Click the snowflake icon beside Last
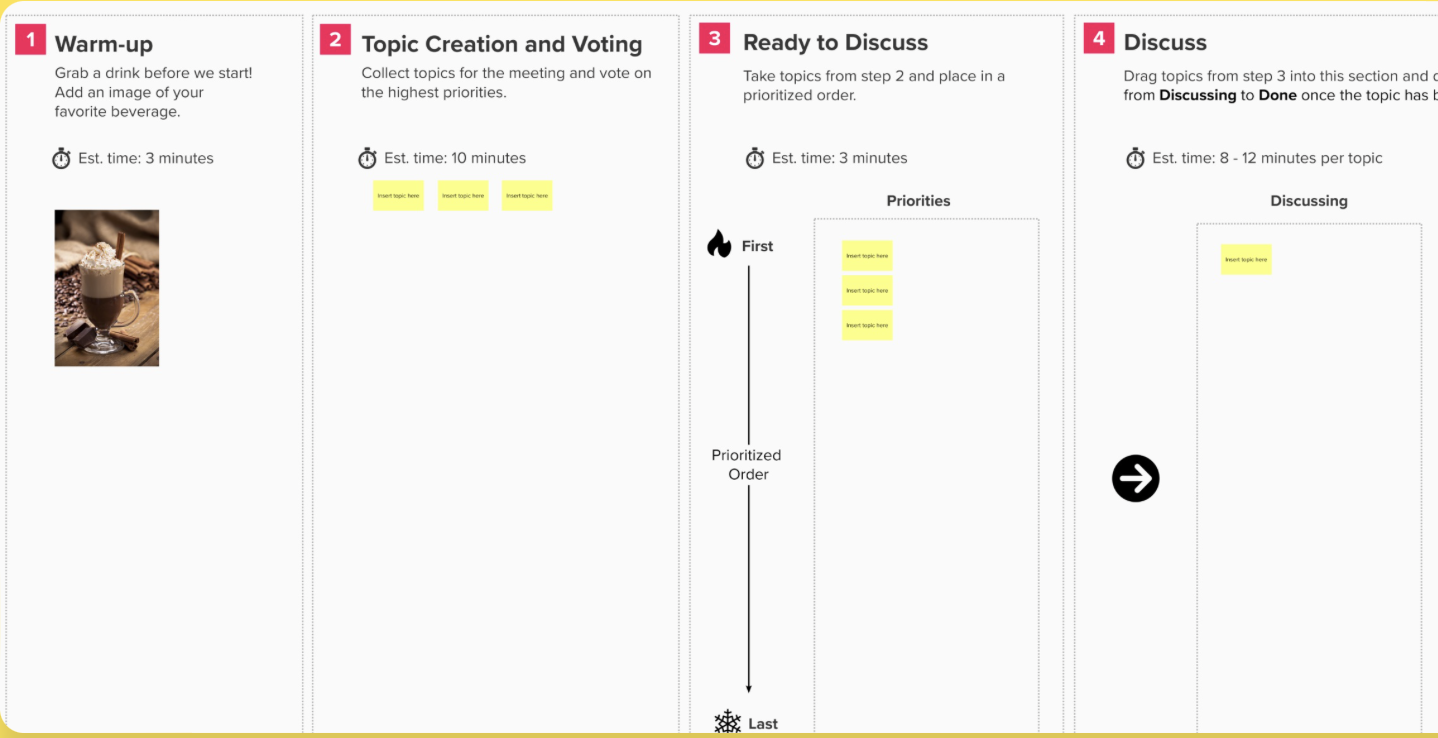 point(727,722)
